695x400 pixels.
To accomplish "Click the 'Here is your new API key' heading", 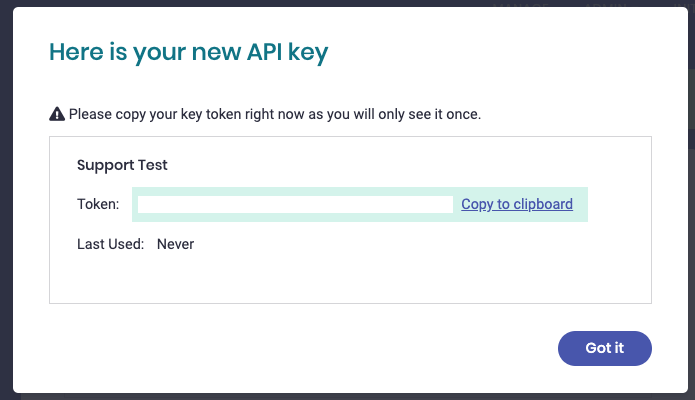I will [x=188, y=53].
